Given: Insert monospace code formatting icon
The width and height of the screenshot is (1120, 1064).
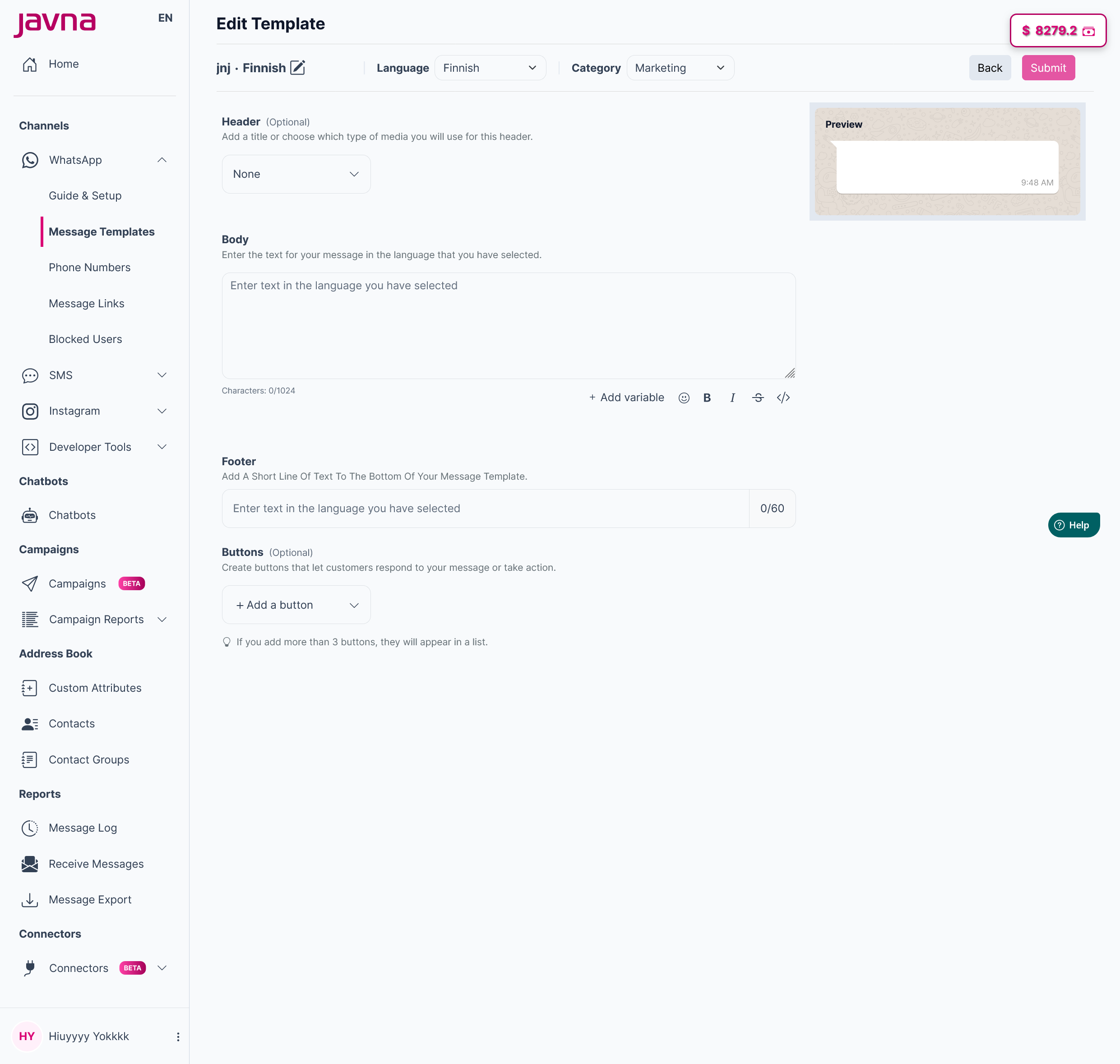Looking at the screenshot, I should [x=783, y=398].
